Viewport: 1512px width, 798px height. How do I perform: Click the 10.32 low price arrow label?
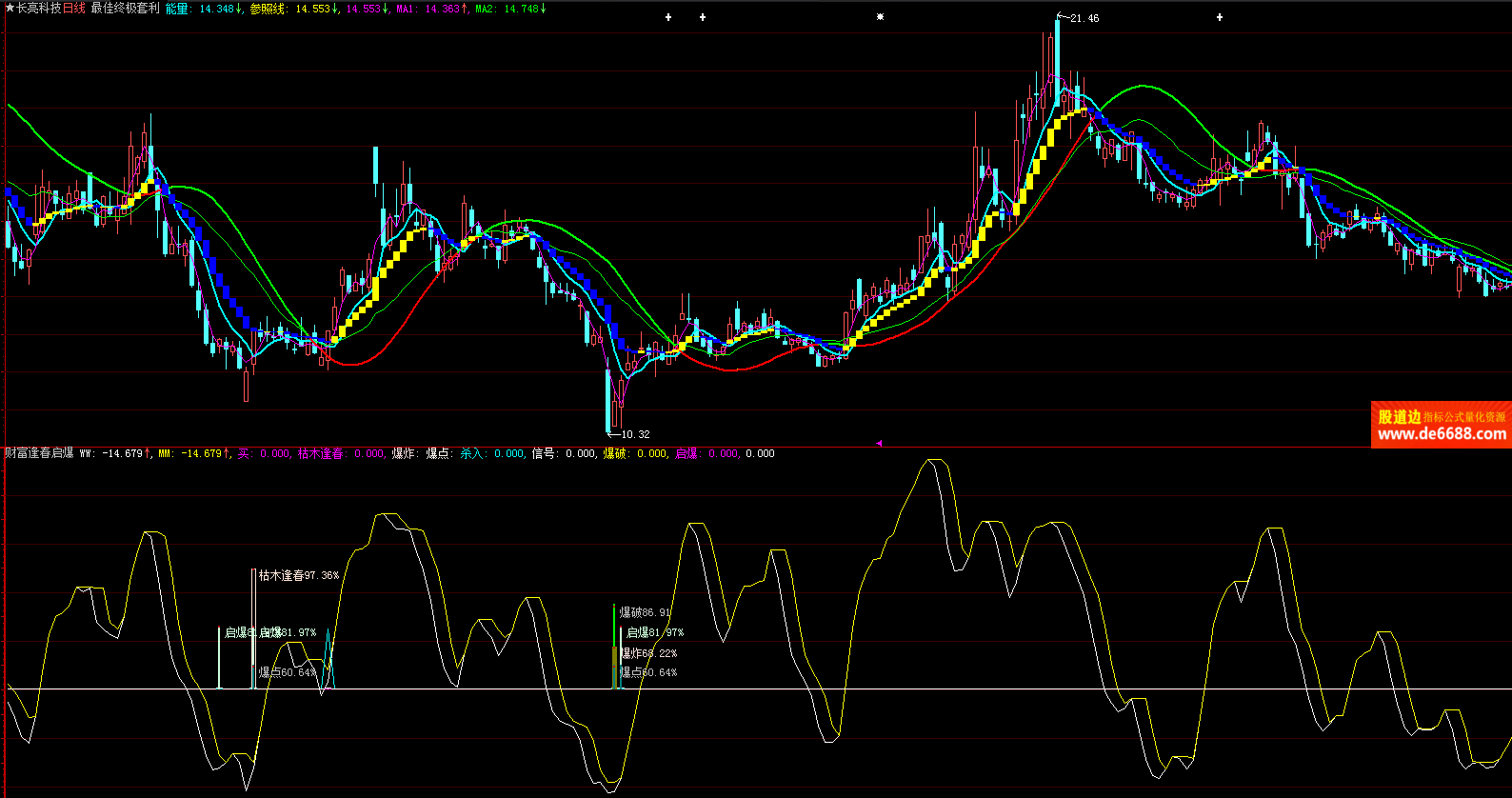pos(631,434)
